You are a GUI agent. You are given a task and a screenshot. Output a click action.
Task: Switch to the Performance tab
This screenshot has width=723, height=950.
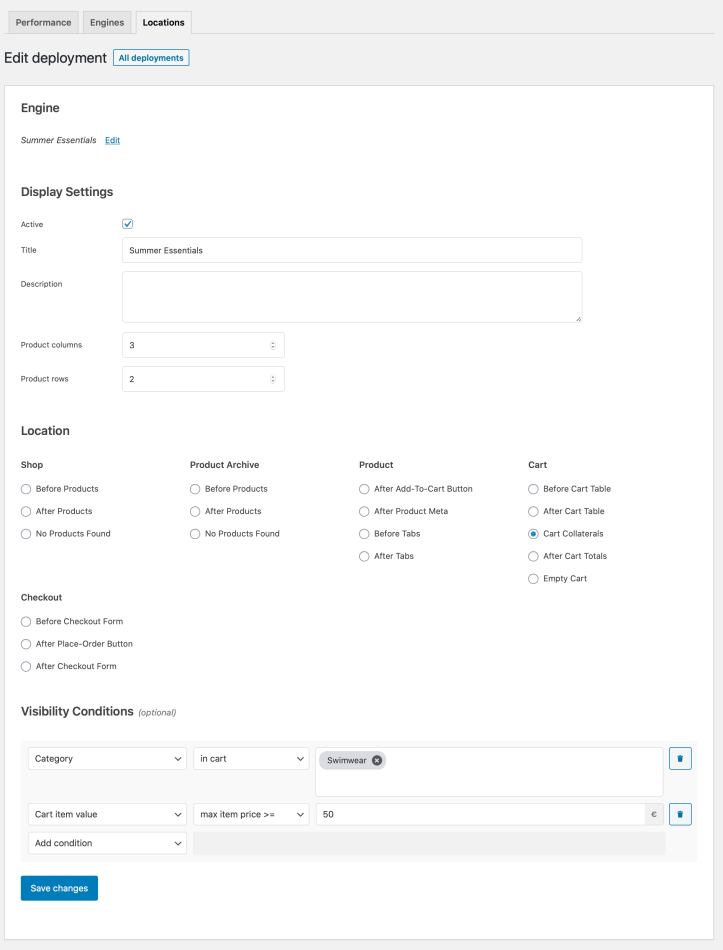coord(44,22)
